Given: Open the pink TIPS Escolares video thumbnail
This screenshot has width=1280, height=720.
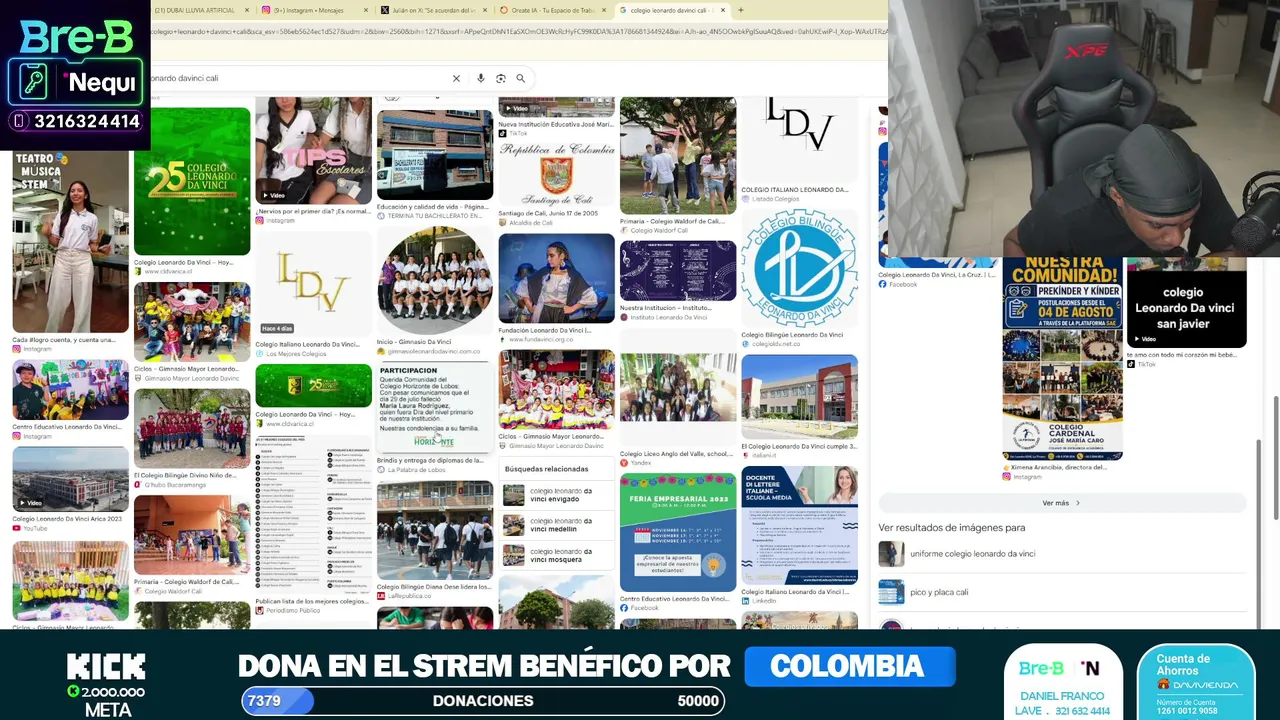Looking at the screenshot, I should point(313,150).
